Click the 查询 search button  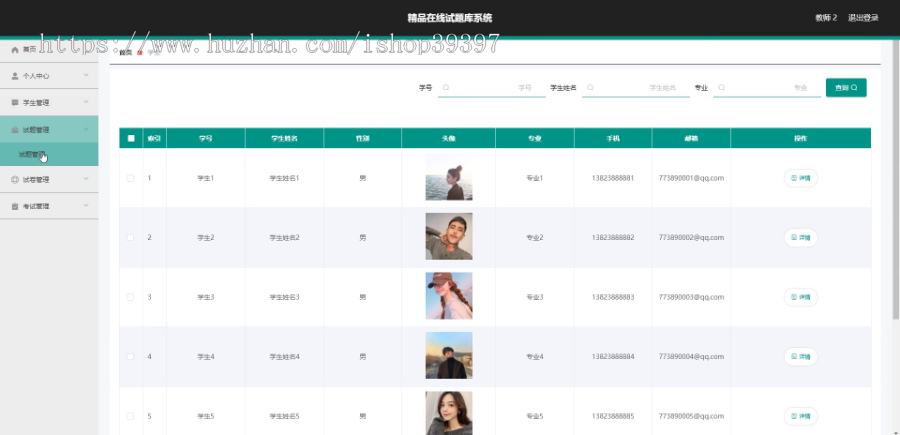(846, 88)
